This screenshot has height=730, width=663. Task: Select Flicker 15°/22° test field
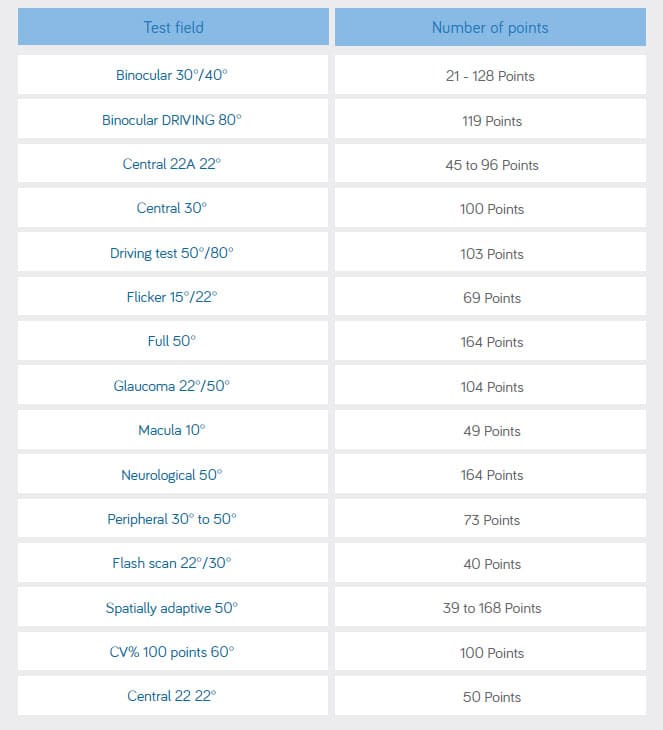click(172, 297)
